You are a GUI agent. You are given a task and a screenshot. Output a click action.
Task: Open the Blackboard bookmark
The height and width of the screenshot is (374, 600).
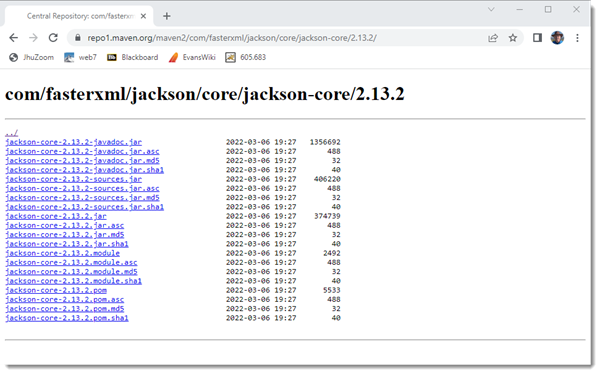(x=132, y=57)
